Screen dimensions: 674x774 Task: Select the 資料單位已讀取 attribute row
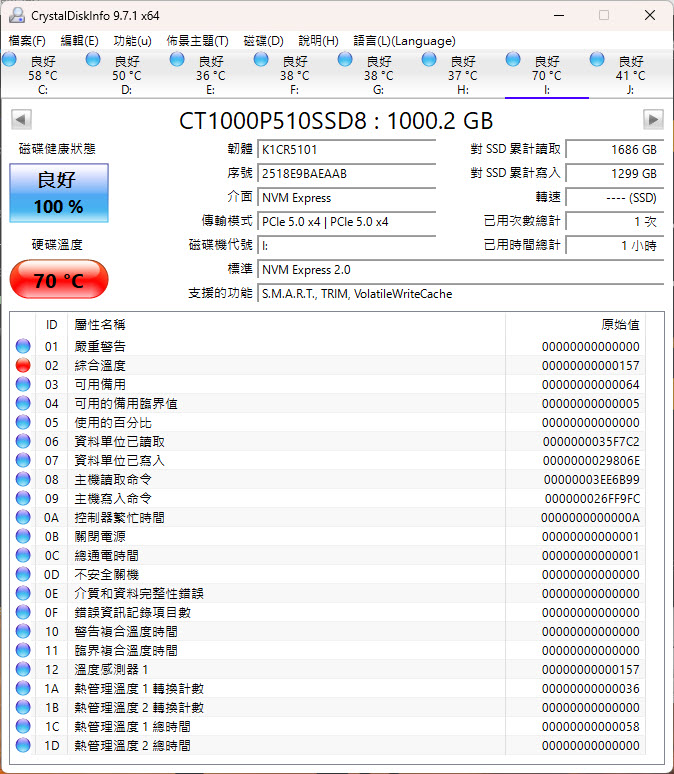pos(328,441)
